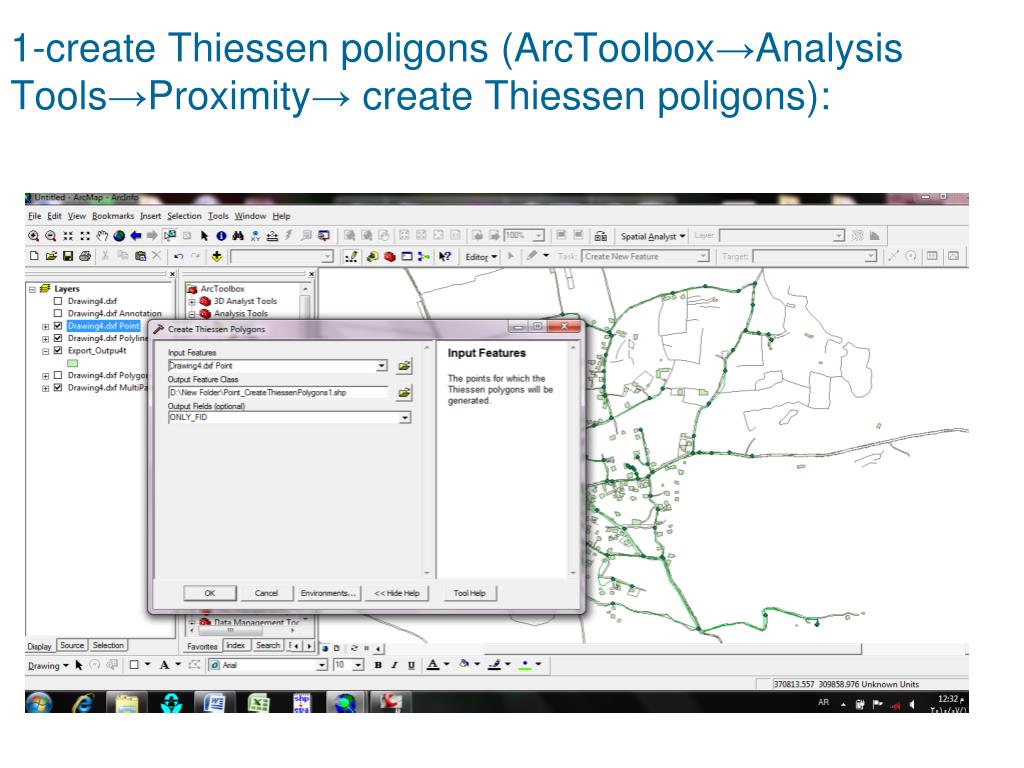Screen dimensions: 1024x768
Task: Toggle Drawing4.dxf Annotation layer checkbox
Action: coord(58,313)
